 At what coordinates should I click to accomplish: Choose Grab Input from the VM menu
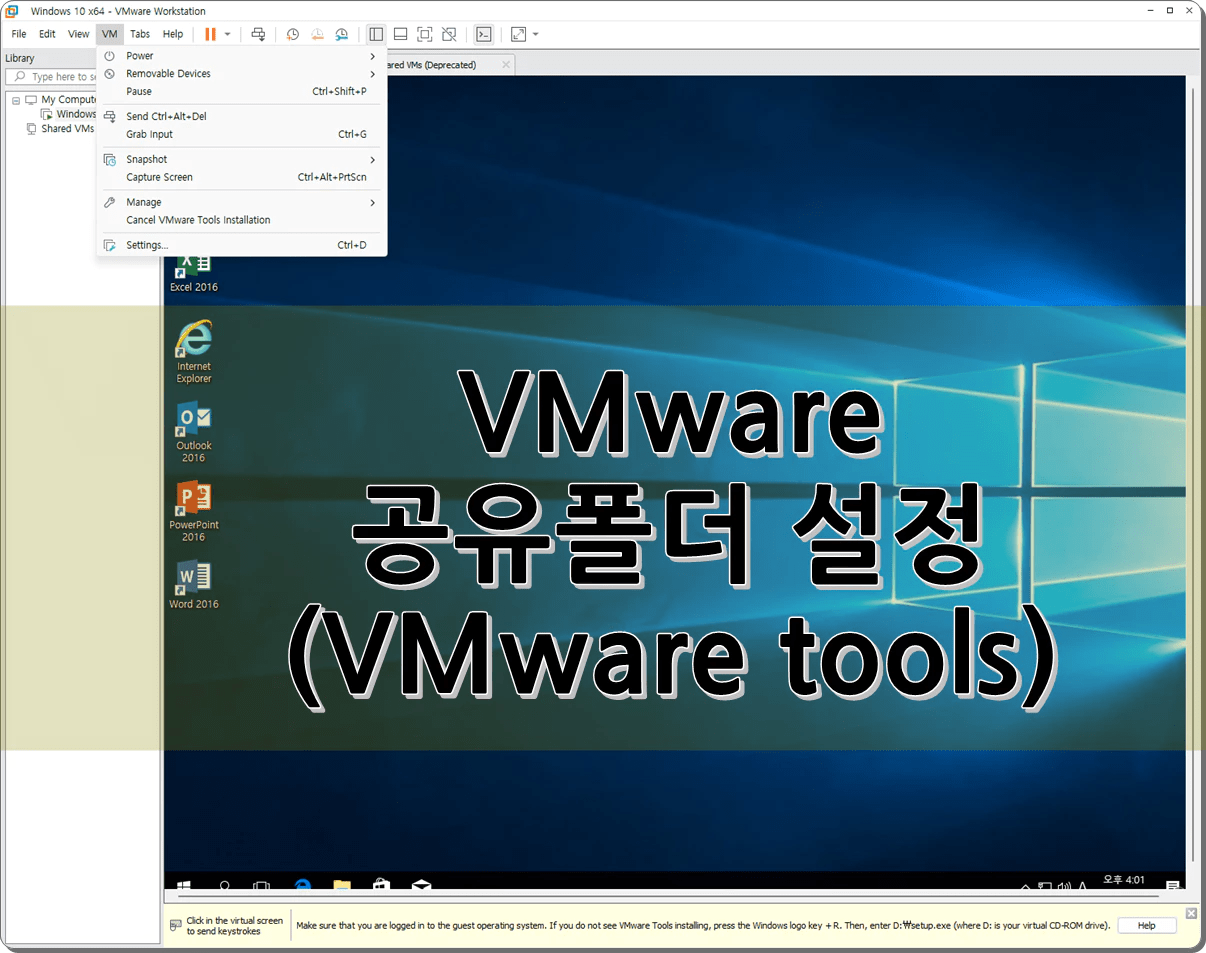coord(241,134)
